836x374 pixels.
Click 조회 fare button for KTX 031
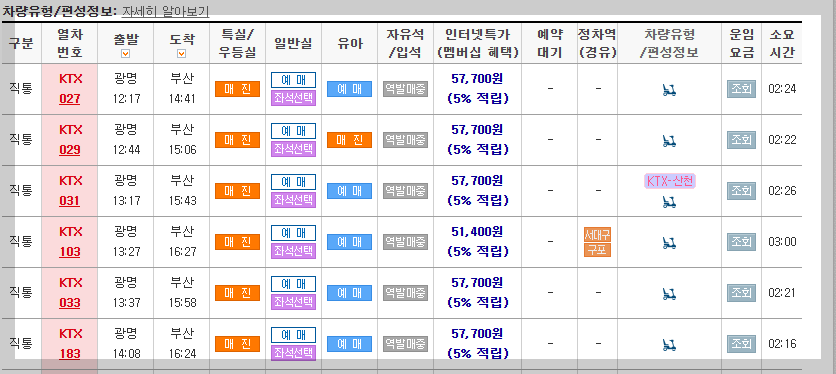742,191
